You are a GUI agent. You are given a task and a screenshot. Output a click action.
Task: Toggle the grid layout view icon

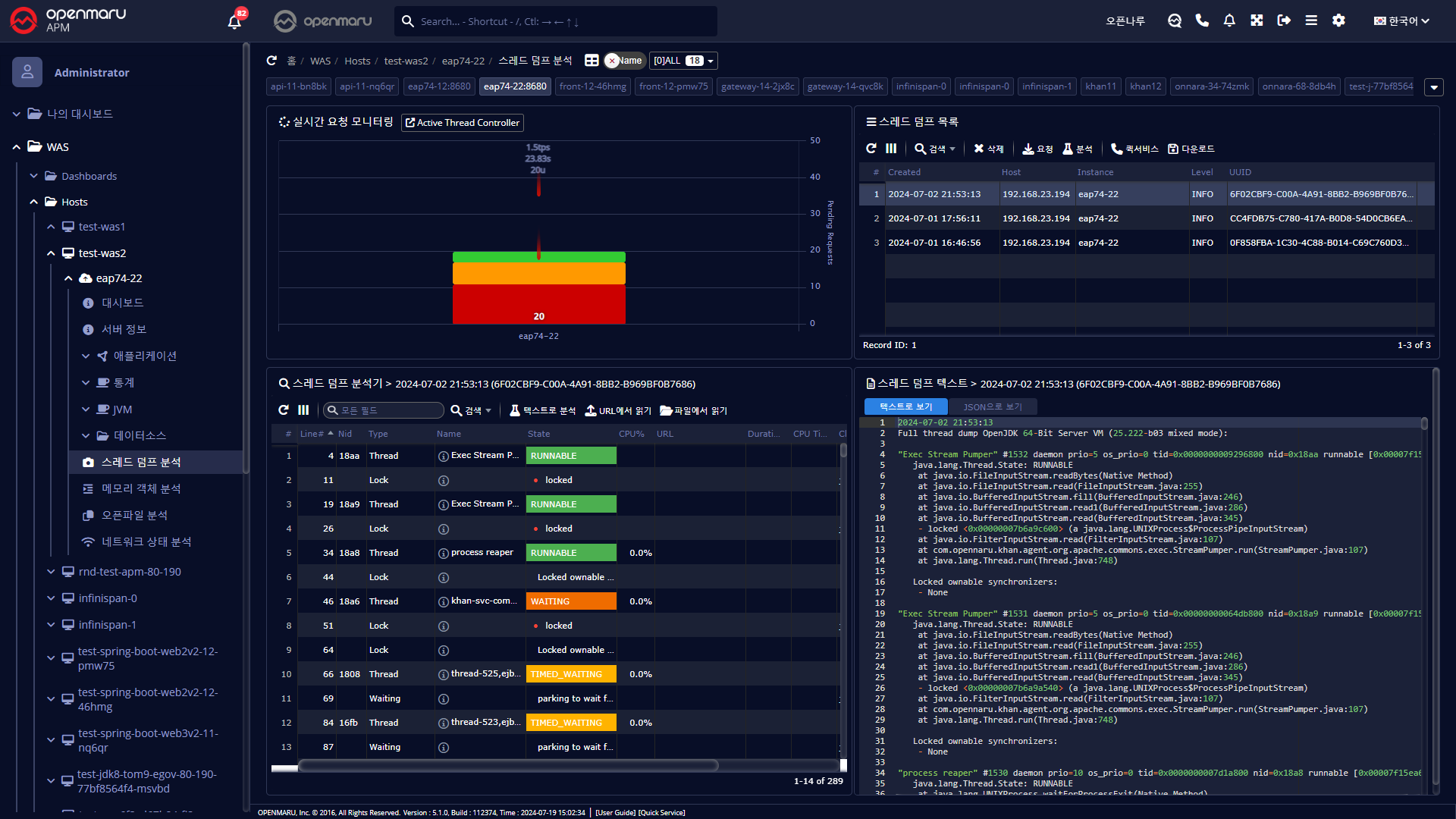pyautogui.click(x=591, y=61)
